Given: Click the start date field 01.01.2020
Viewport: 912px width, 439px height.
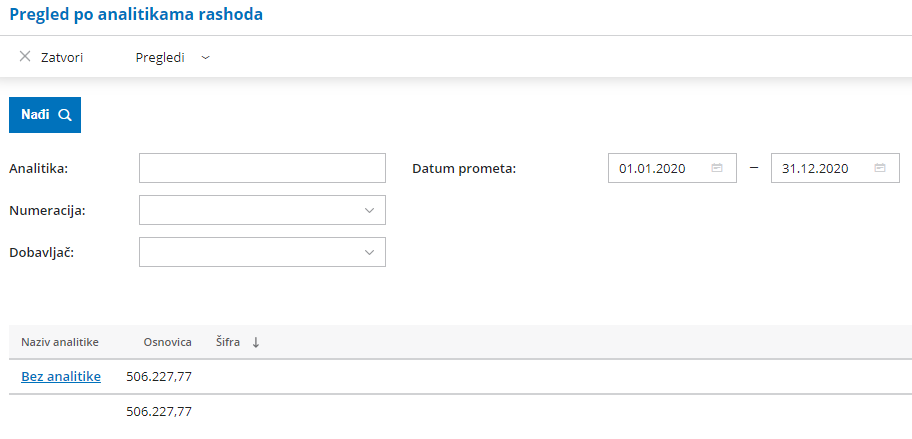Looking at the screenshot, I should point(672,168).
